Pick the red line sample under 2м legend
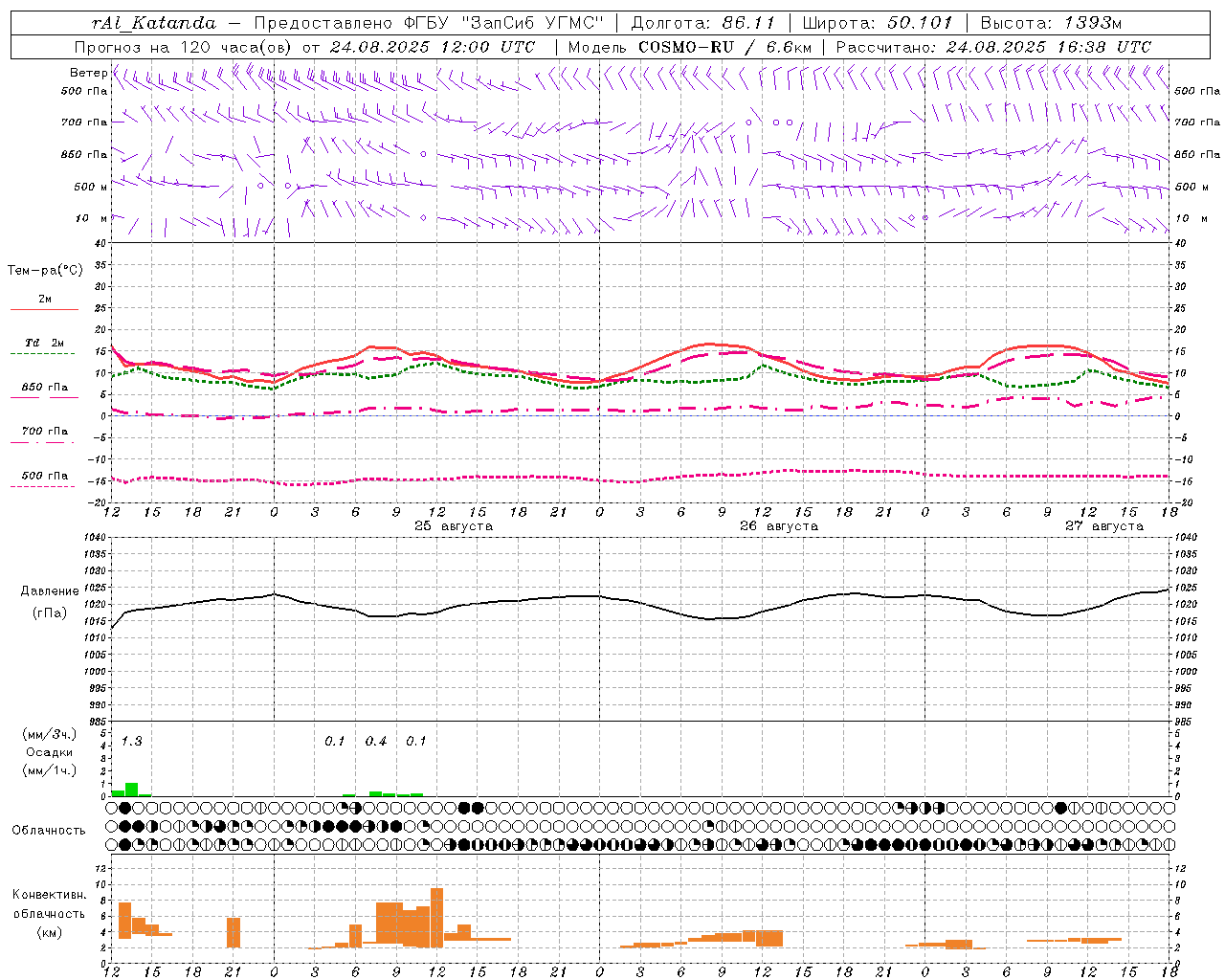1225x980 pixels. (x=44, y=310)
